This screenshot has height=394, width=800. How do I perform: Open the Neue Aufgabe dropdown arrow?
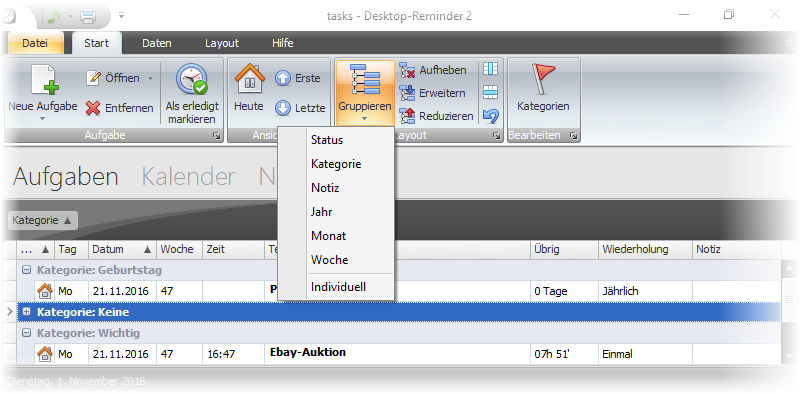42,119
